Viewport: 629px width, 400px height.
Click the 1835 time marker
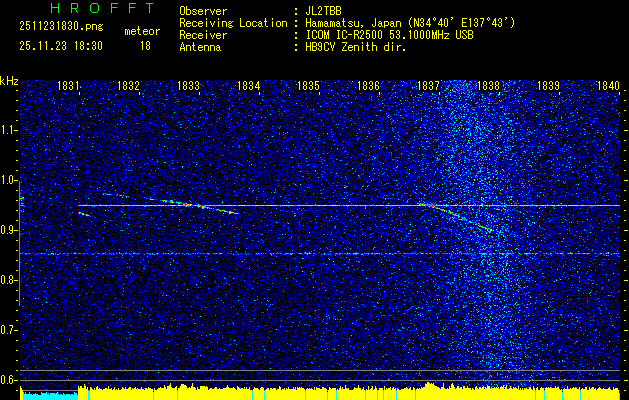coord(308,86)
